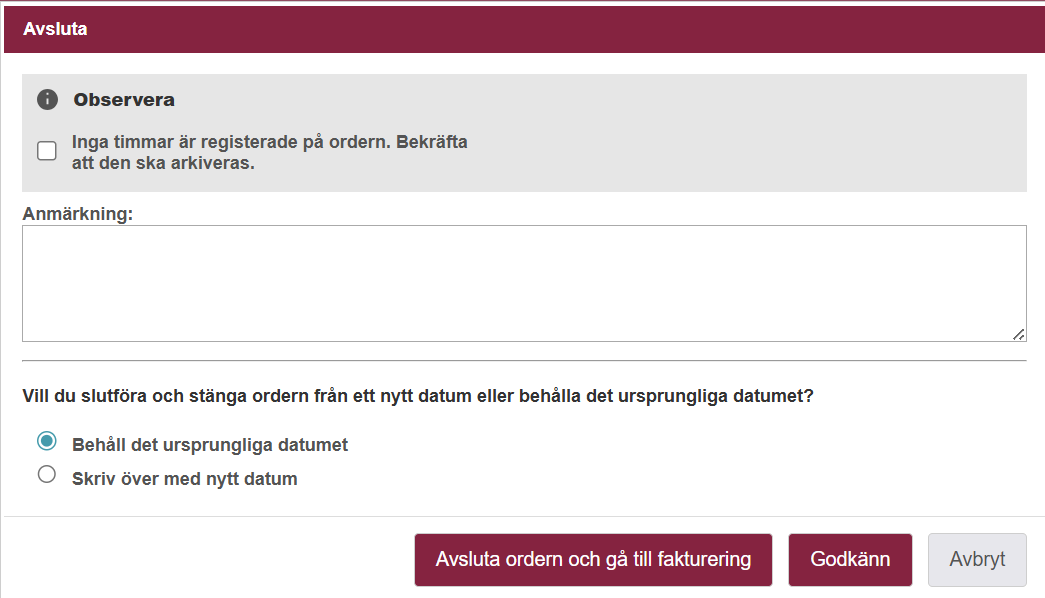Select the 'Behåll det ursprungliga datumet' radio button

coord(47,442)
